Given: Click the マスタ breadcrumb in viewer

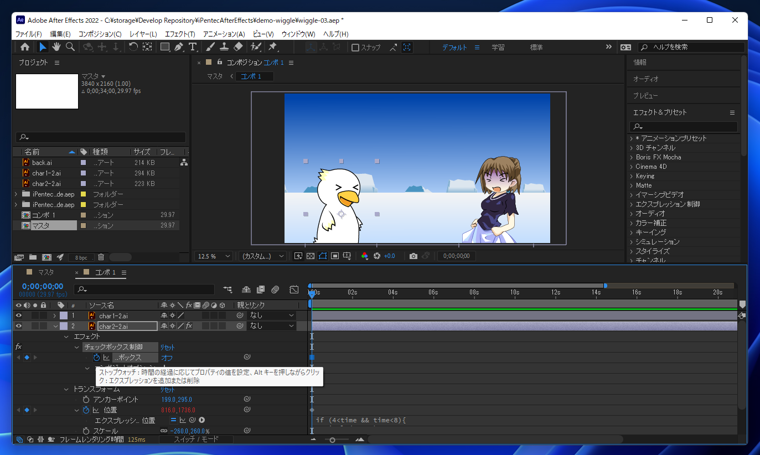Looking at the screenshot, I should 215,77.
